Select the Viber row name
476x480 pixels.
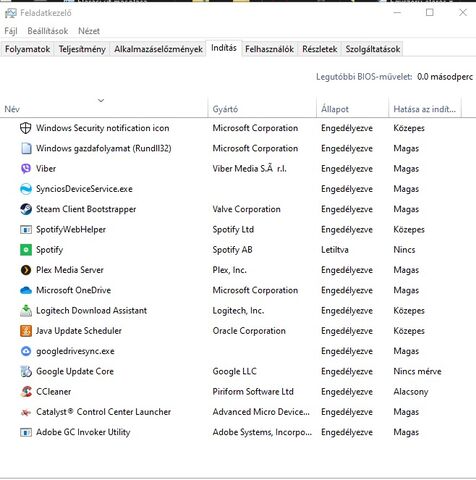point(46,169)
